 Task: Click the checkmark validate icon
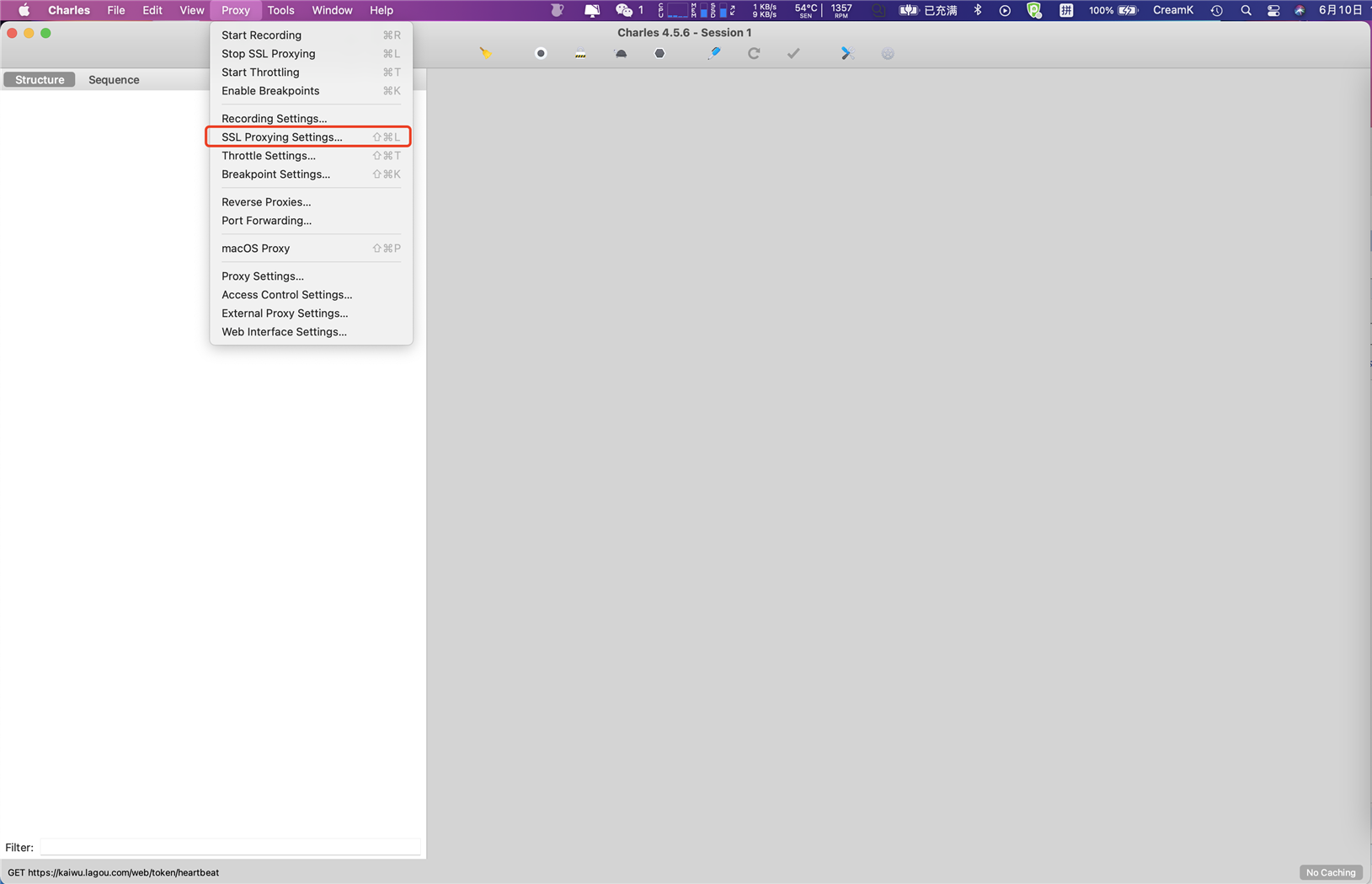pos(793,53)
